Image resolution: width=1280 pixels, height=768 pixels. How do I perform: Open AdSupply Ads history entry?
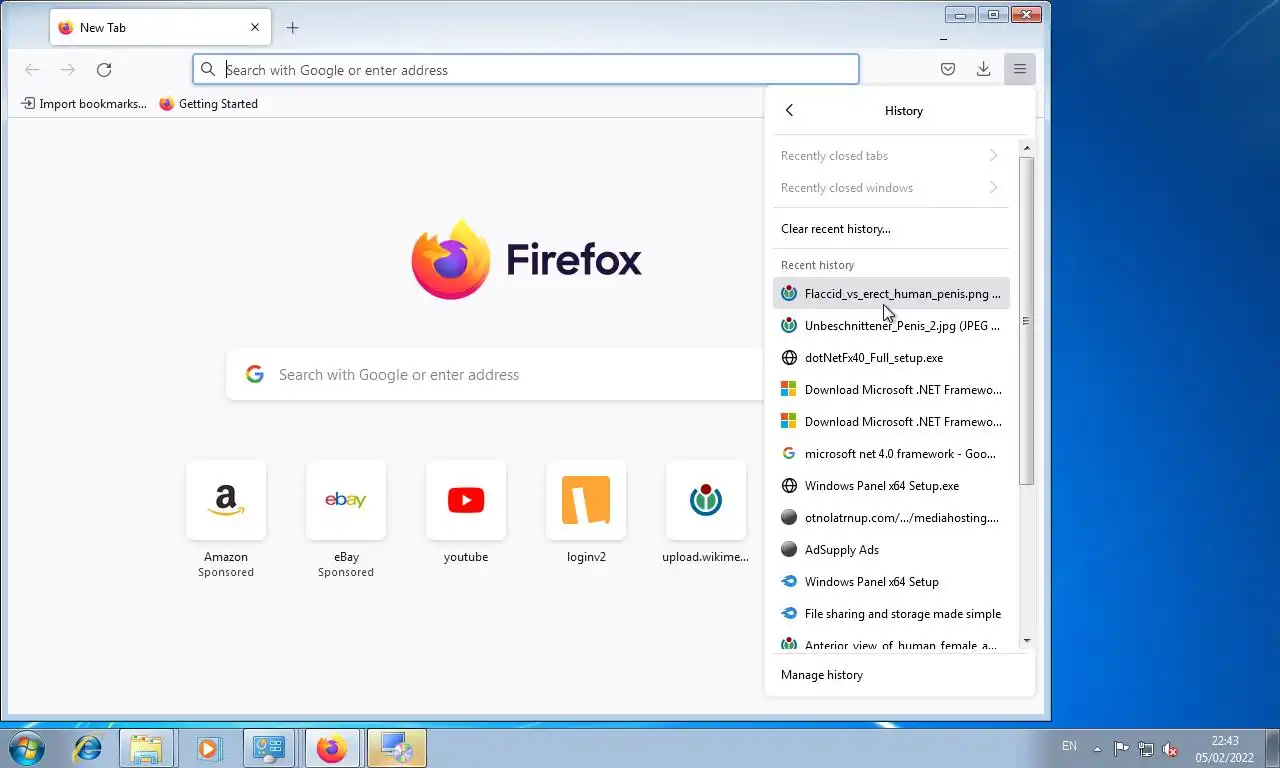891,550
